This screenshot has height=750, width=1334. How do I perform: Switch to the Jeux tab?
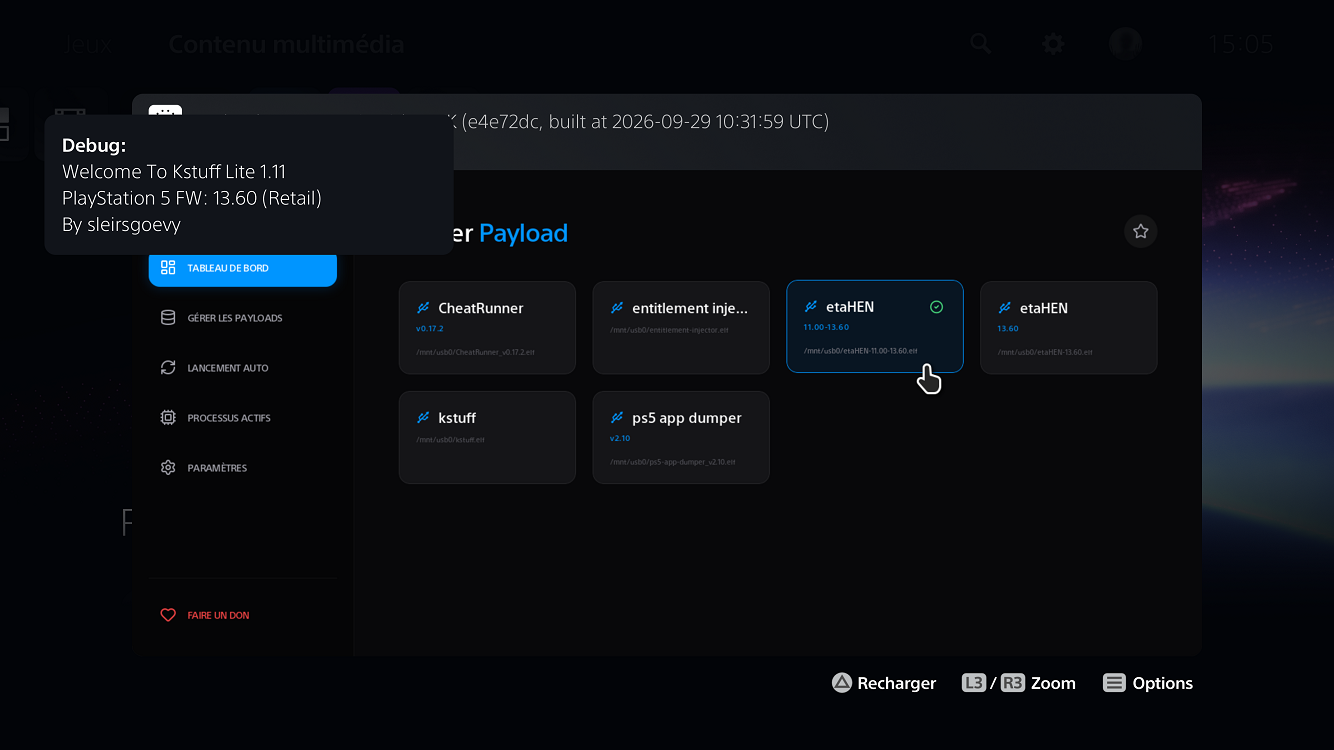pyautogui.click(x=86, y=44)
